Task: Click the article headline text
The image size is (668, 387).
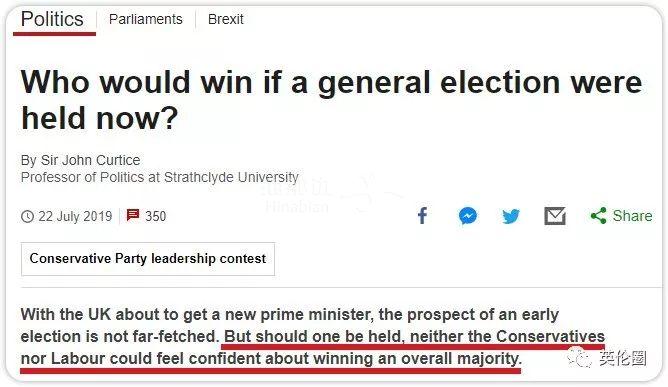Action: 331,100
